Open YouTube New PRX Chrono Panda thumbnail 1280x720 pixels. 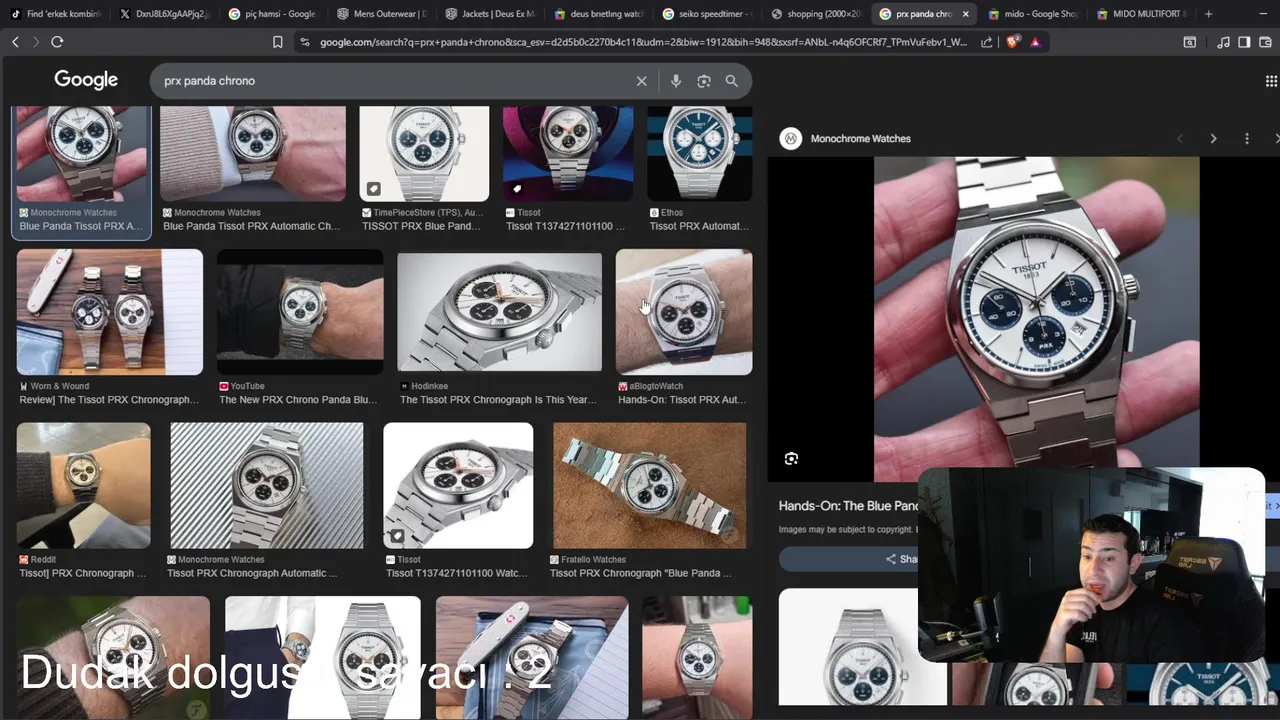300,312
